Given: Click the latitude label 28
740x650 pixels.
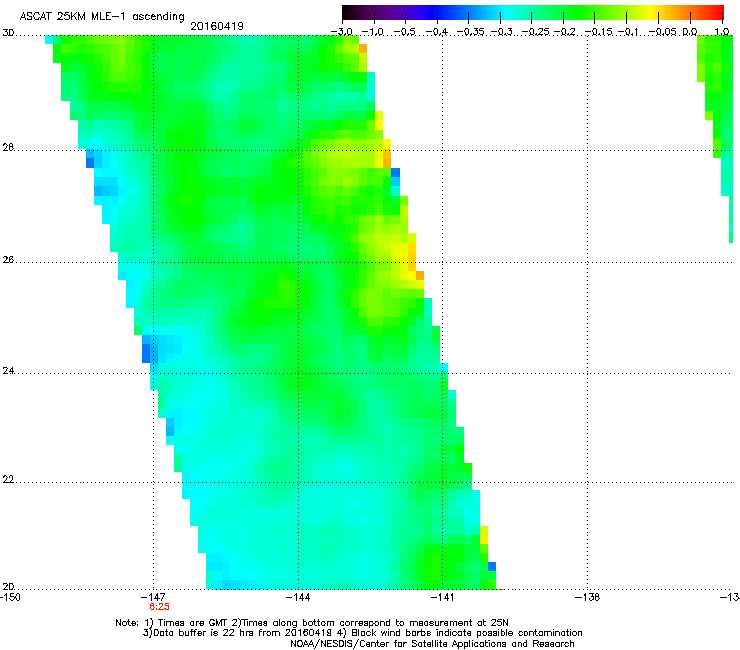Looking at the screenshot, I should click(x=8, y=147).
